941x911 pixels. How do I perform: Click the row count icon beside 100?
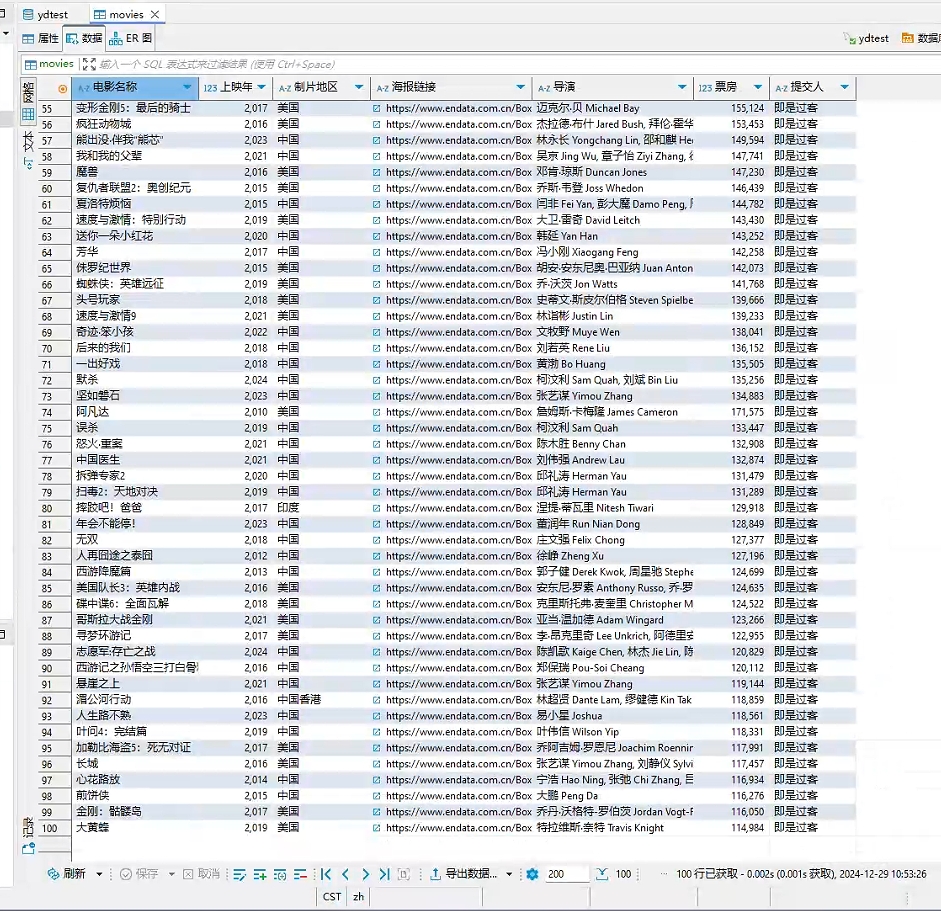602,874
